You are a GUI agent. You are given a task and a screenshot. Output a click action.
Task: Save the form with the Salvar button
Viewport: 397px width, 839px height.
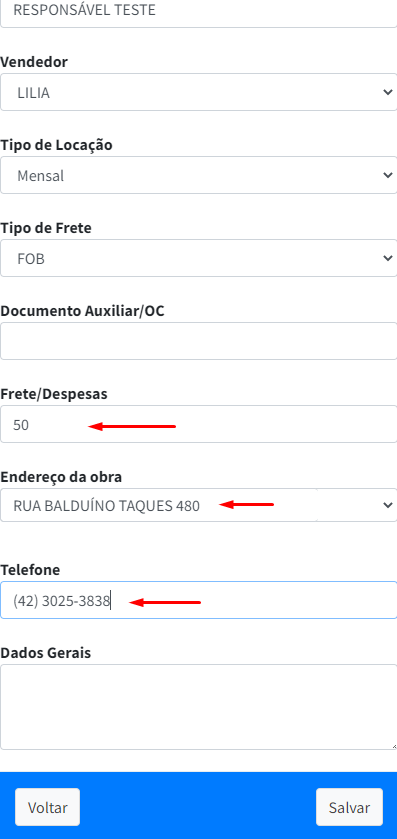[349, 807]
